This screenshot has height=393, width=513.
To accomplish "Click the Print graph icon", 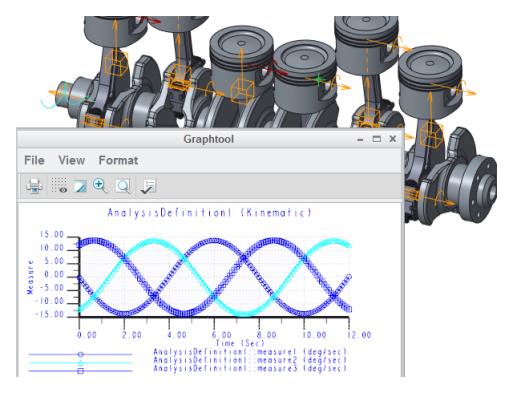I will (x=34, y=186).
